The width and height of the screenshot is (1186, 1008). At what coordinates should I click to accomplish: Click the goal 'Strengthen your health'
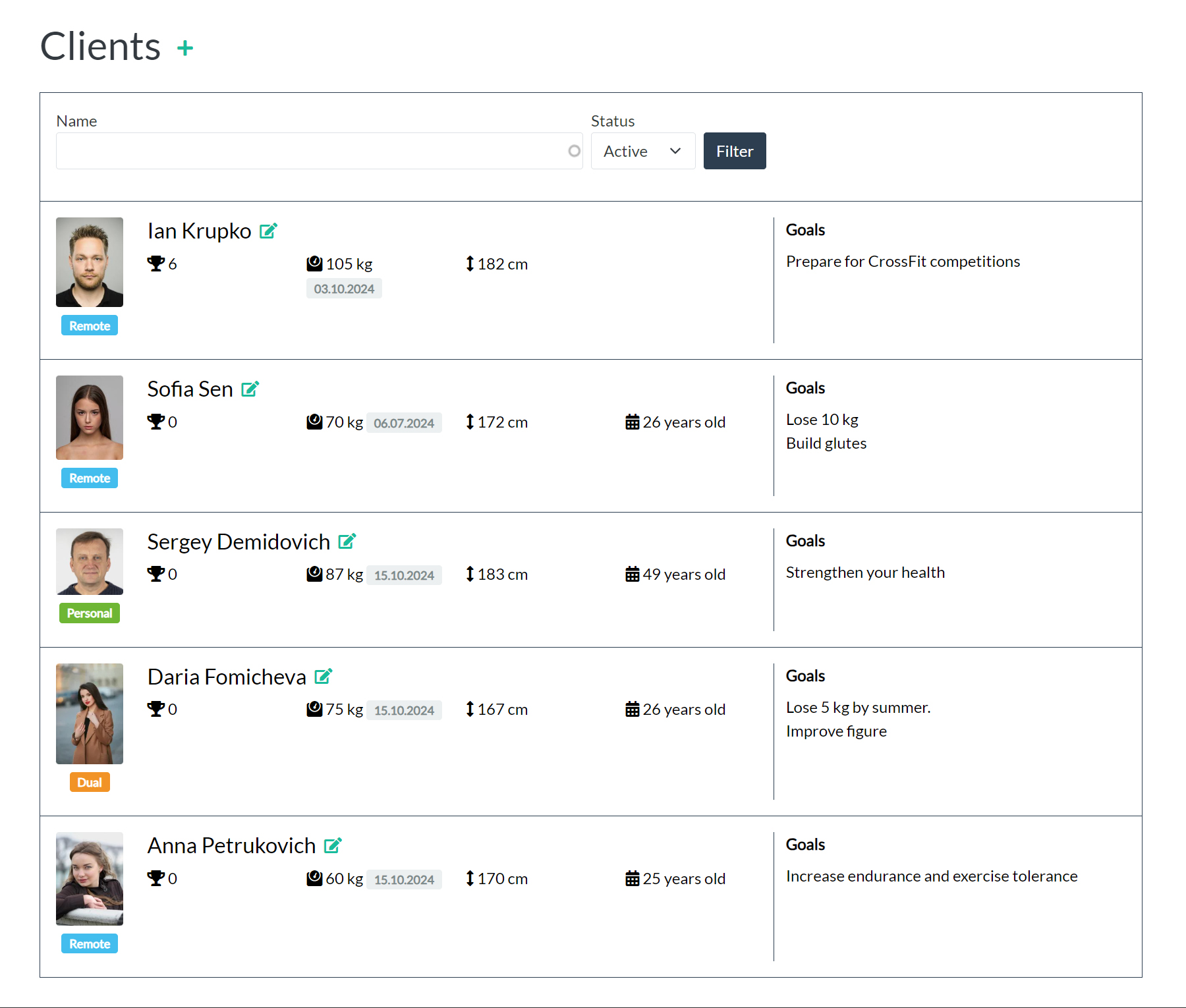click(x=865, y=573)
